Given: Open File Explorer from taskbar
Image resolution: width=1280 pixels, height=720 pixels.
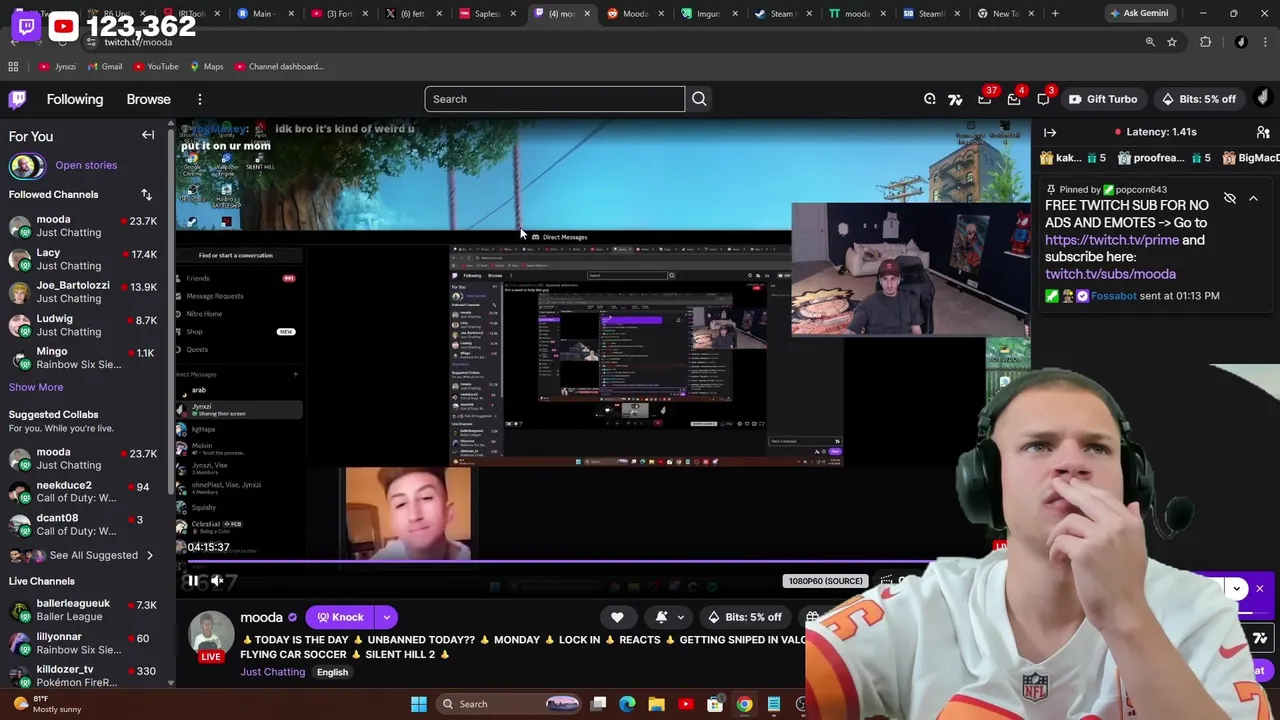Looking at the screenshot, I should 656,704.
